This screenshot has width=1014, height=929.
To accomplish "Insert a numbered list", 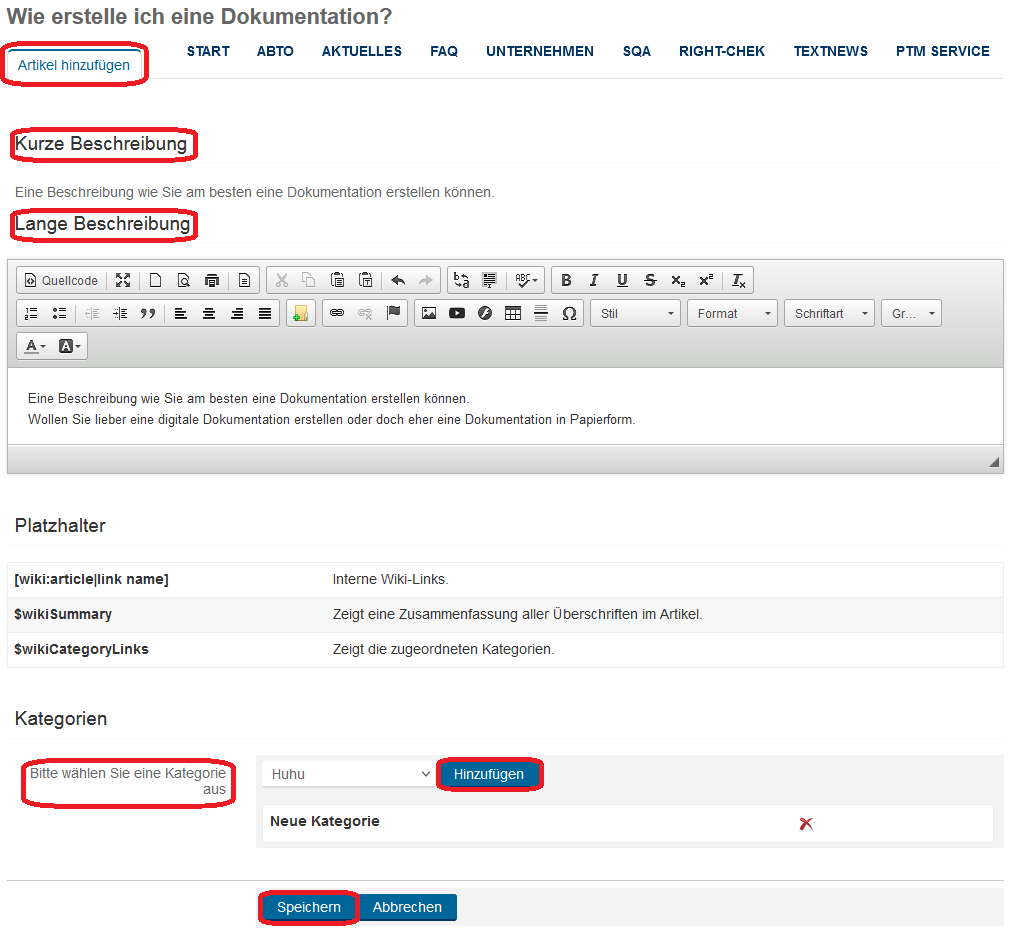I will pyautogui.click(x=31, y=313).
